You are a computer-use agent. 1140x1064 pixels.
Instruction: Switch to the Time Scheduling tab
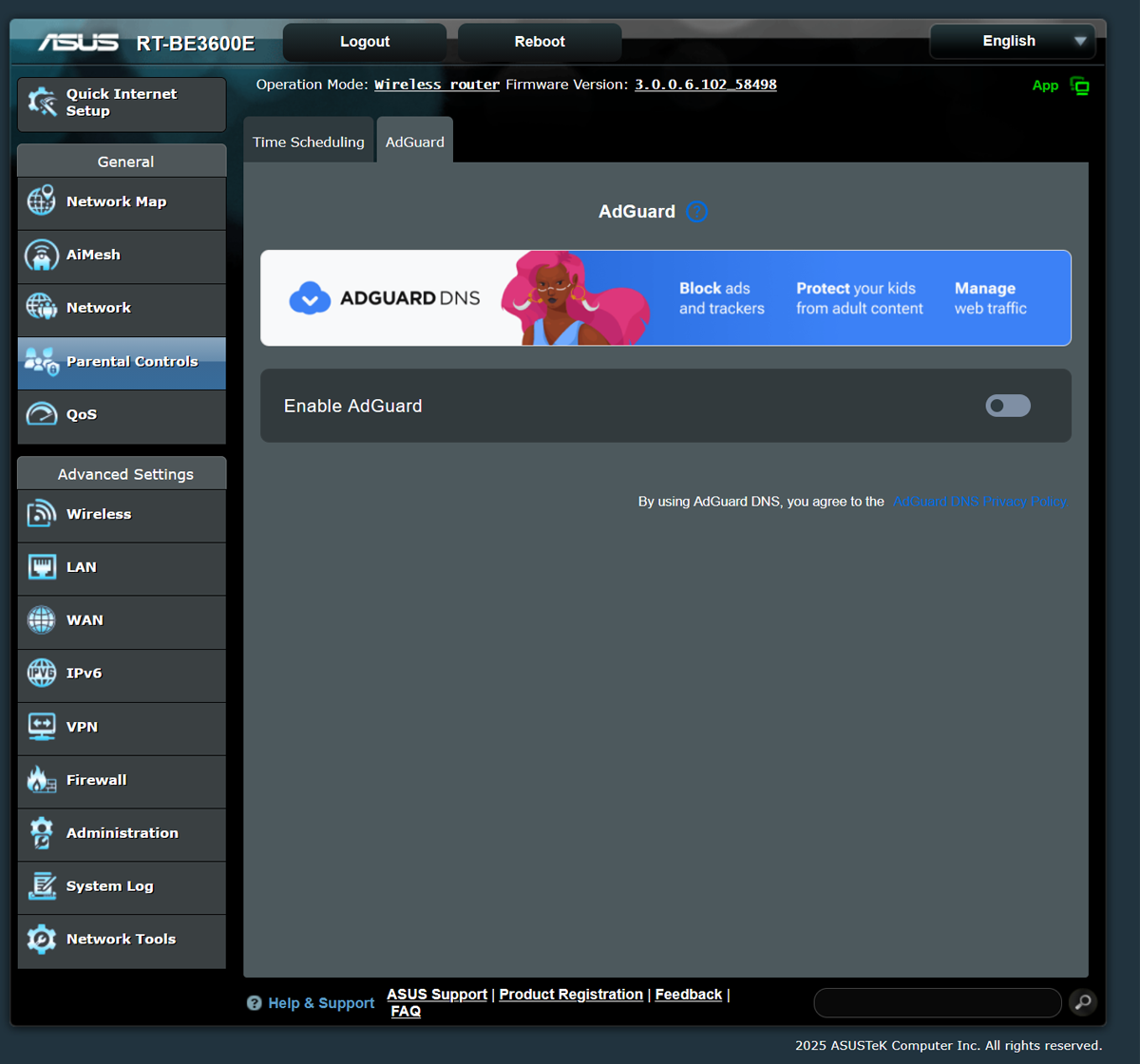point(309,142)
